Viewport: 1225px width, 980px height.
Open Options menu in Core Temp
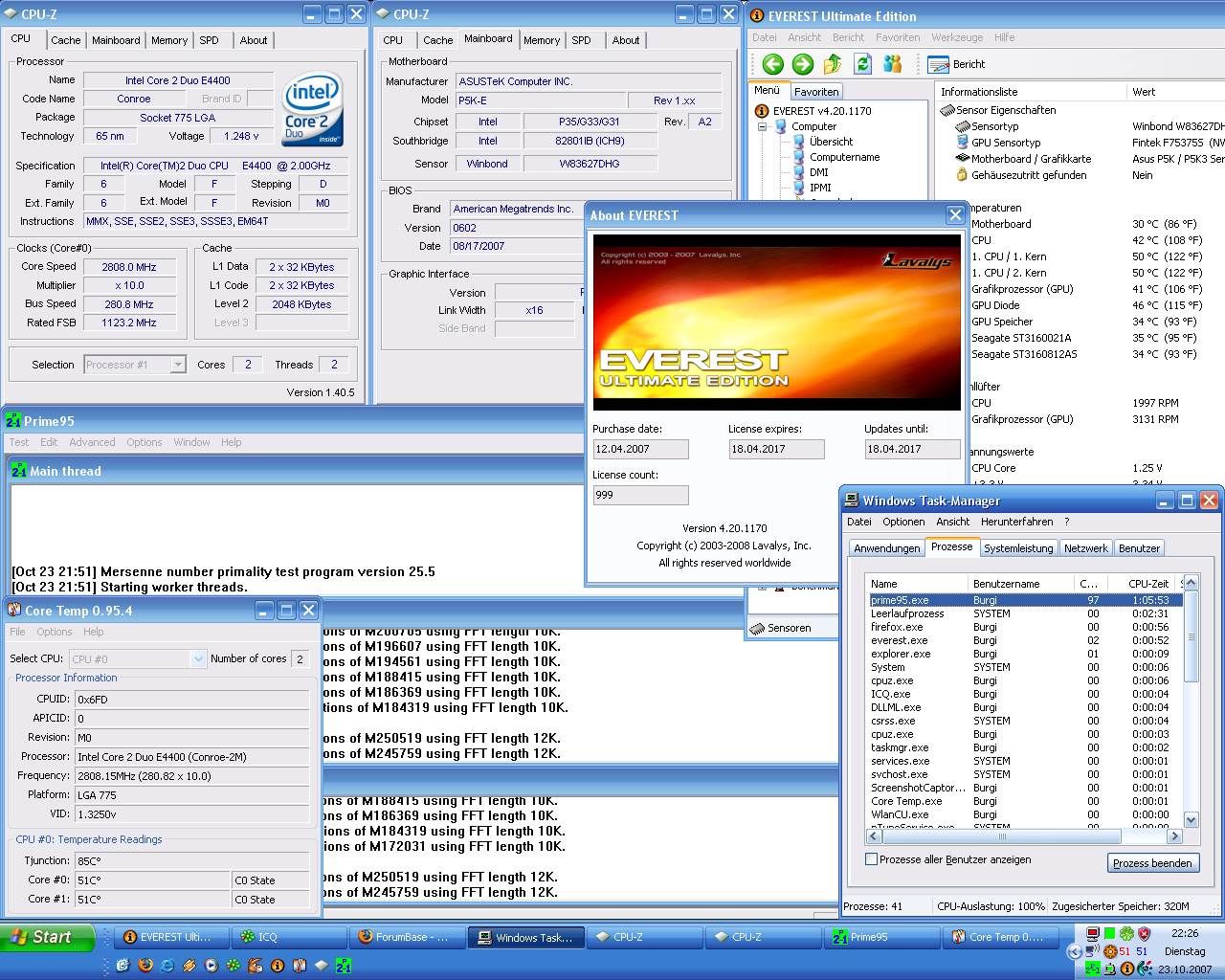(x=55, y=632)
